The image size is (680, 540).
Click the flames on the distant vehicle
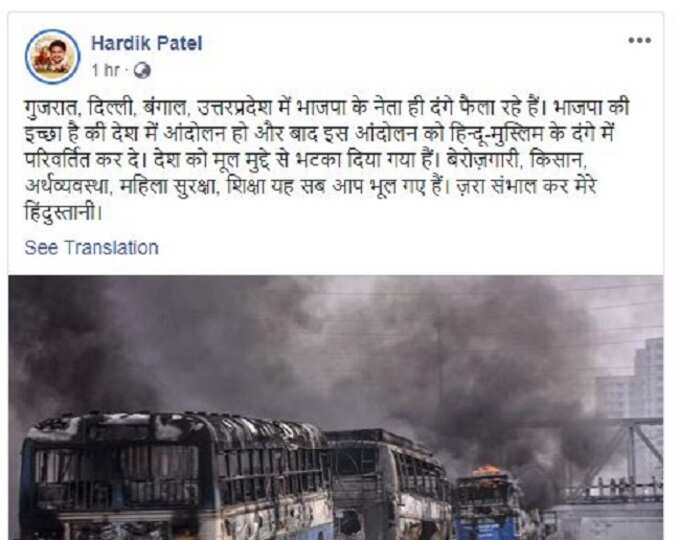click(487, 471)
